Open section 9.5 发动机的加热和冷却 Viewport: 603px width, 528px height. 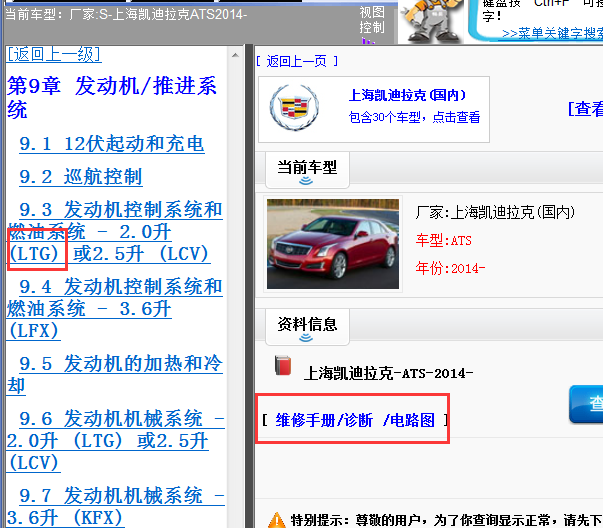click(x=115, y=375)
